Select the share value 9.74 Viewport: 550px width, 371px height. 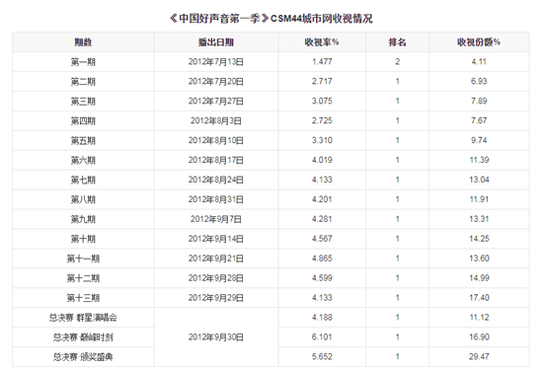[x=479, y=141]
